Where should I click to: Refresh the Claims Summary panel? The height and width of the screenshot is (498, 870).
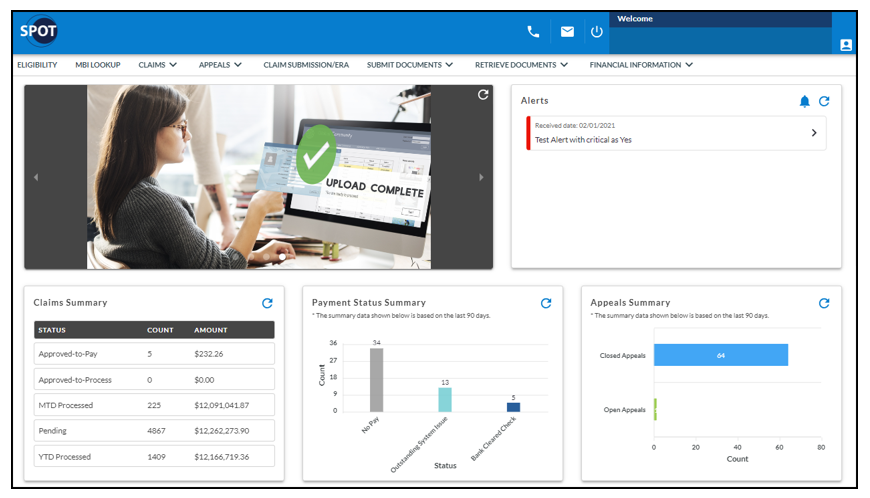(267, 303)
